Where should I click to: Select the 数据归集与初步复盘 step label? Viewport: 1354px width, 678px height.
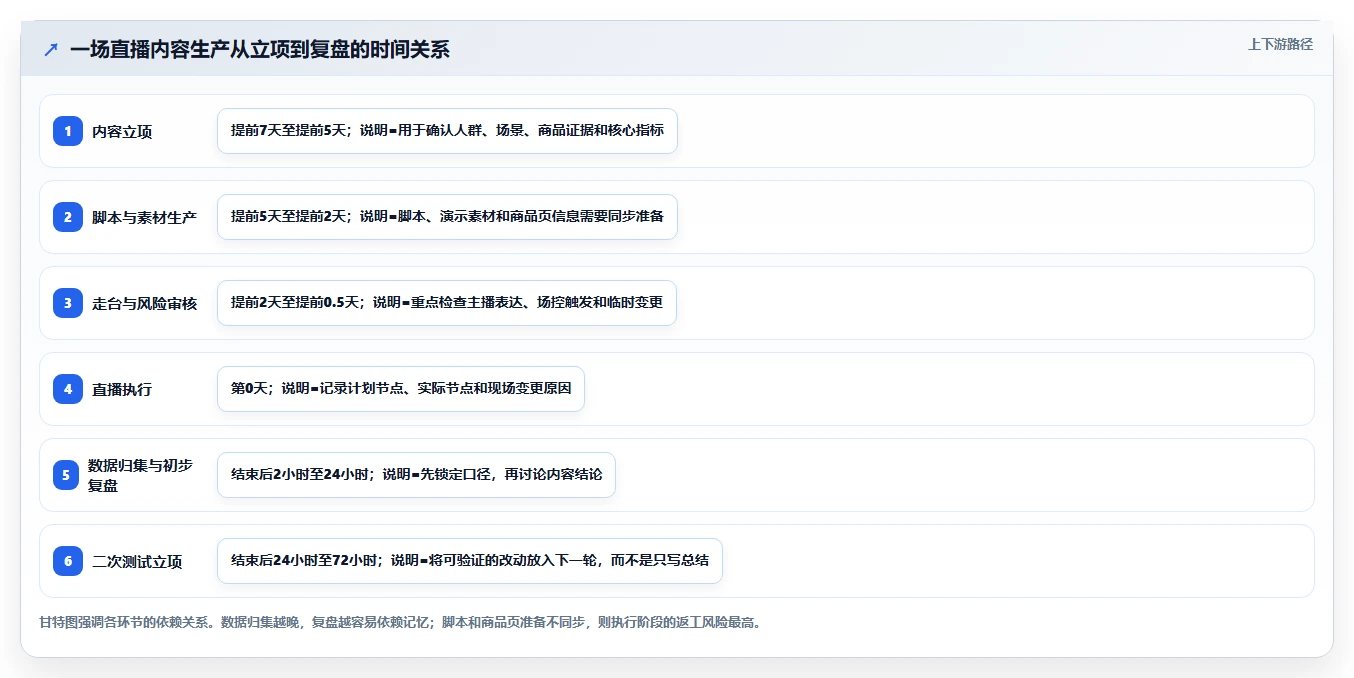click(x=141, y=475)
